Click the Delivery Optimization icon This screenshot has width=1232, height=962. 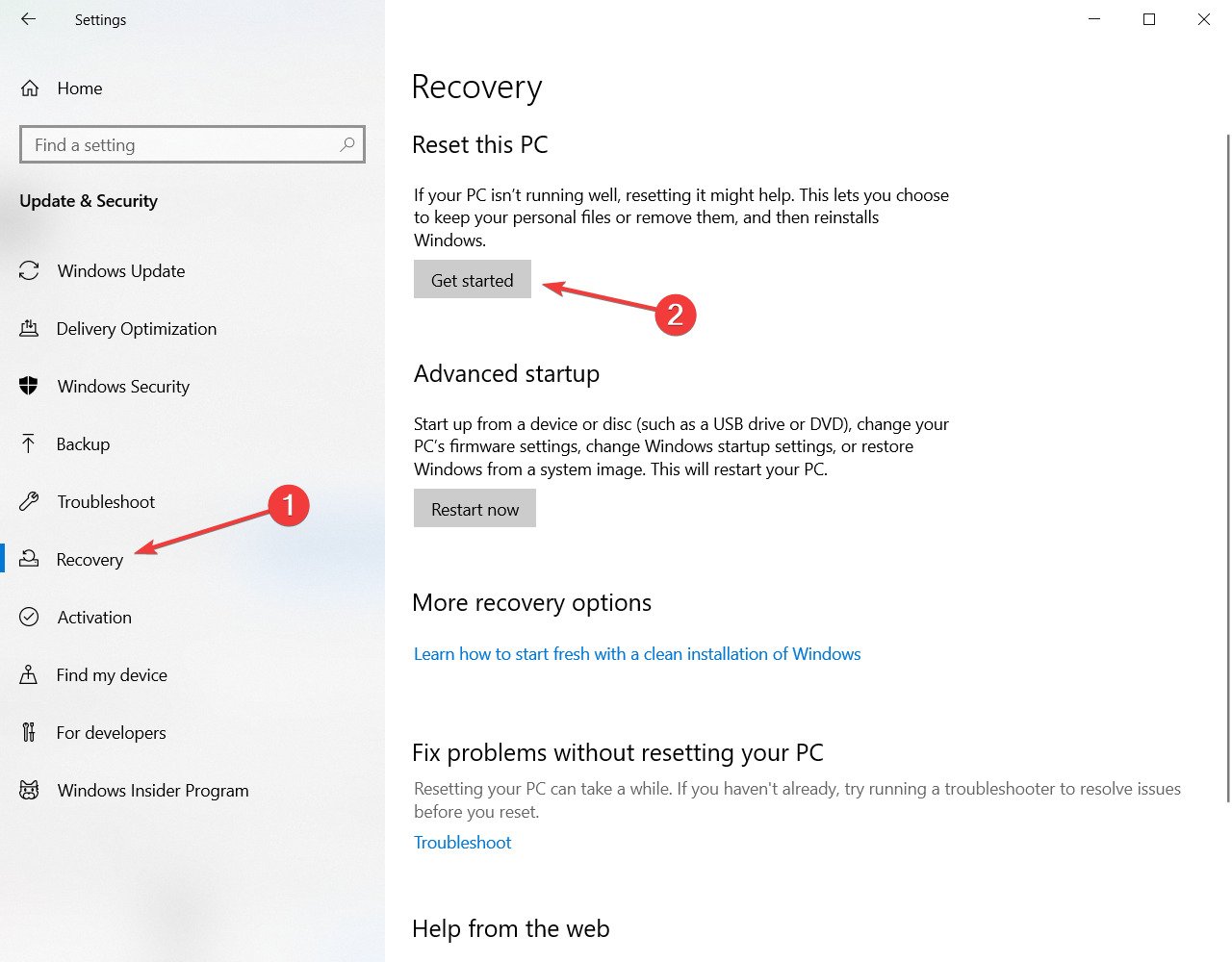click(29, 329)
